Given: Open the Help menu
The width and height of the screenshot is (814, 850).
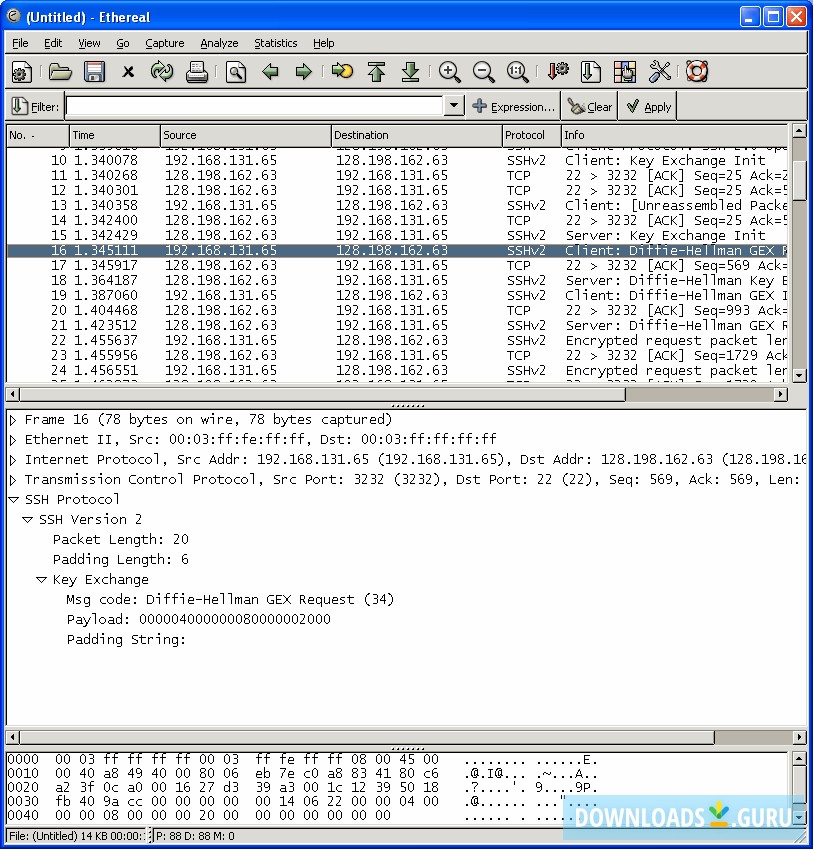Looking at the screenshot, I should tap(323, 43).
